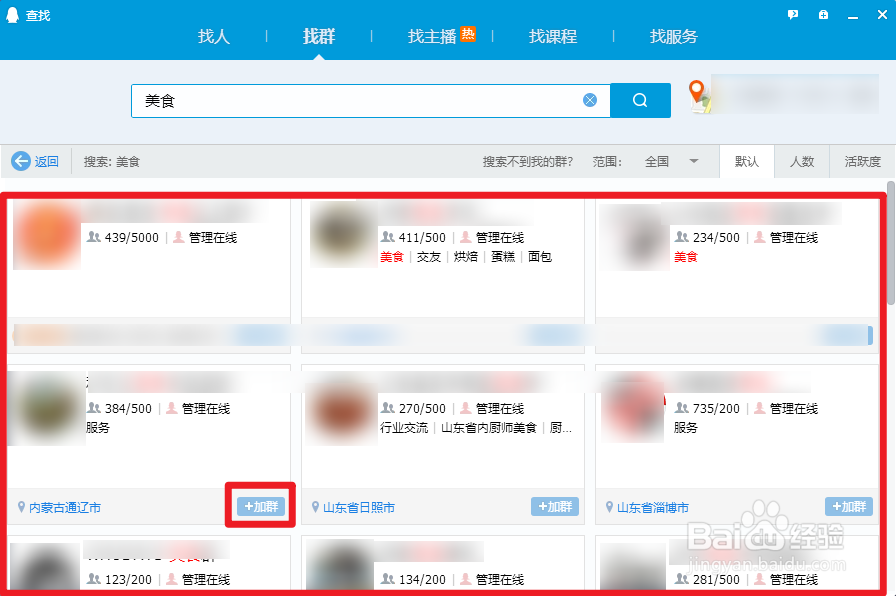Screen dimensions: 896x596
Task: Click the vertical scrollbar of results
Action: (891, 243)
